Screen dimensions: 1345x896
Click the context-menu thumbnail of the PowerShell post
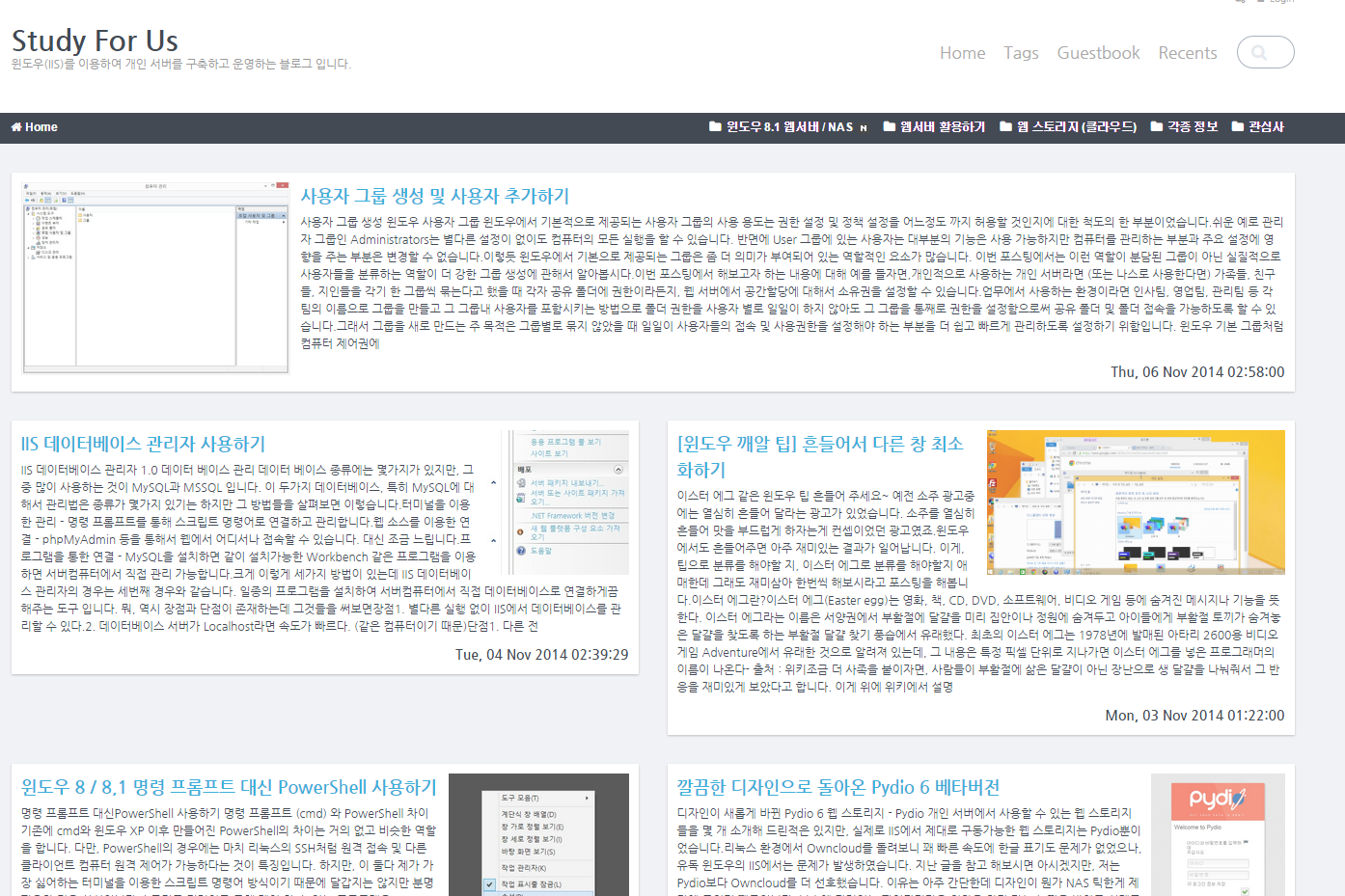click(x=538, y=834)
